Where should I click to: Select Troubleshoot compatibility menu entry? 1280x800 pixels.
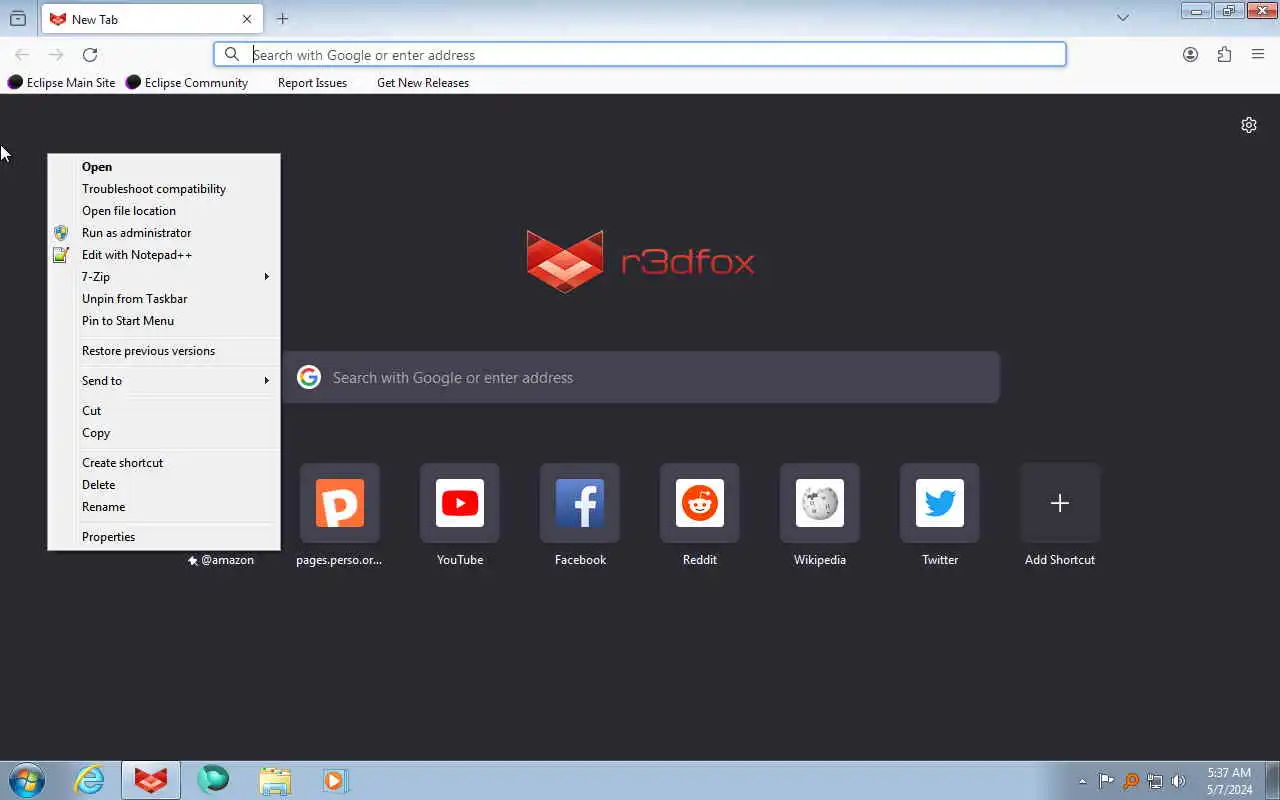pyautogui.click(x=164, y=189)
